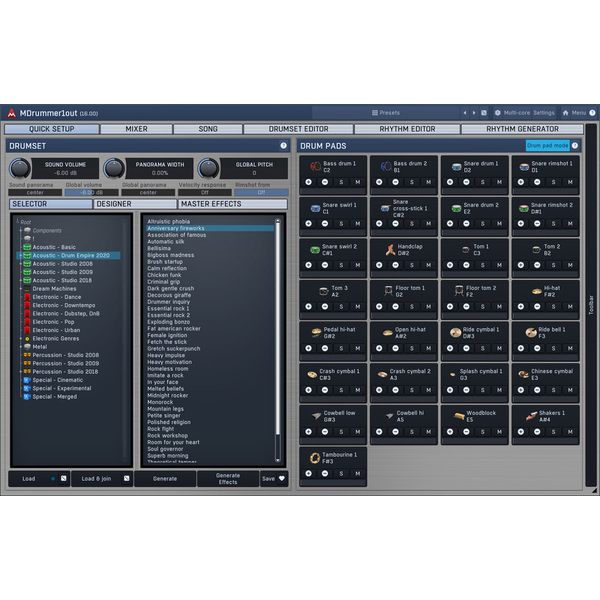
Task: Click the Cowbell low pad icon
Action: [x=315, y=415]
